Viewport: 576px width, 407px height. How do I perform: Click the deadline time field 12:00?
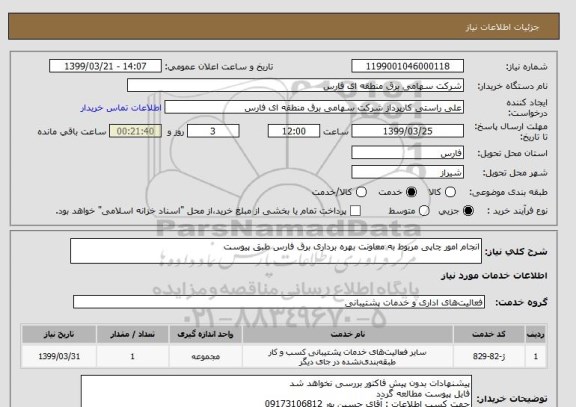click(294, 131)
